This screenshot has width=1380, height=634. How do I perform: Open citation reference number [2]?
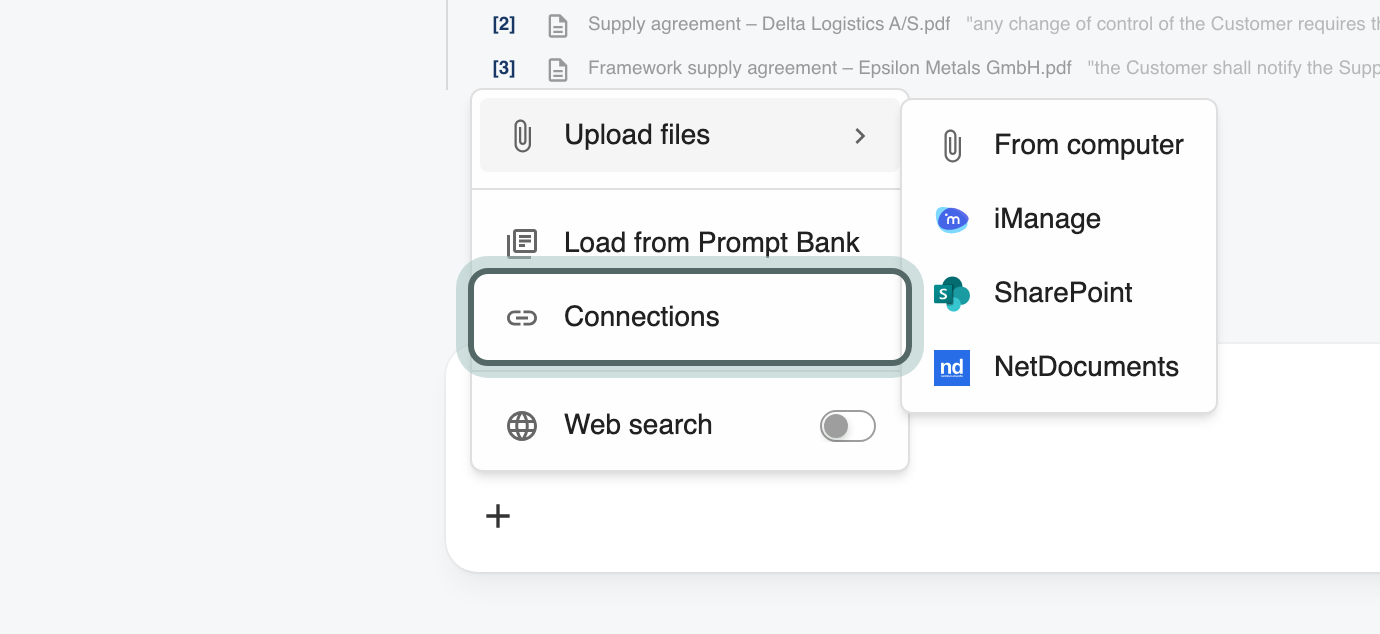(504, 24)
